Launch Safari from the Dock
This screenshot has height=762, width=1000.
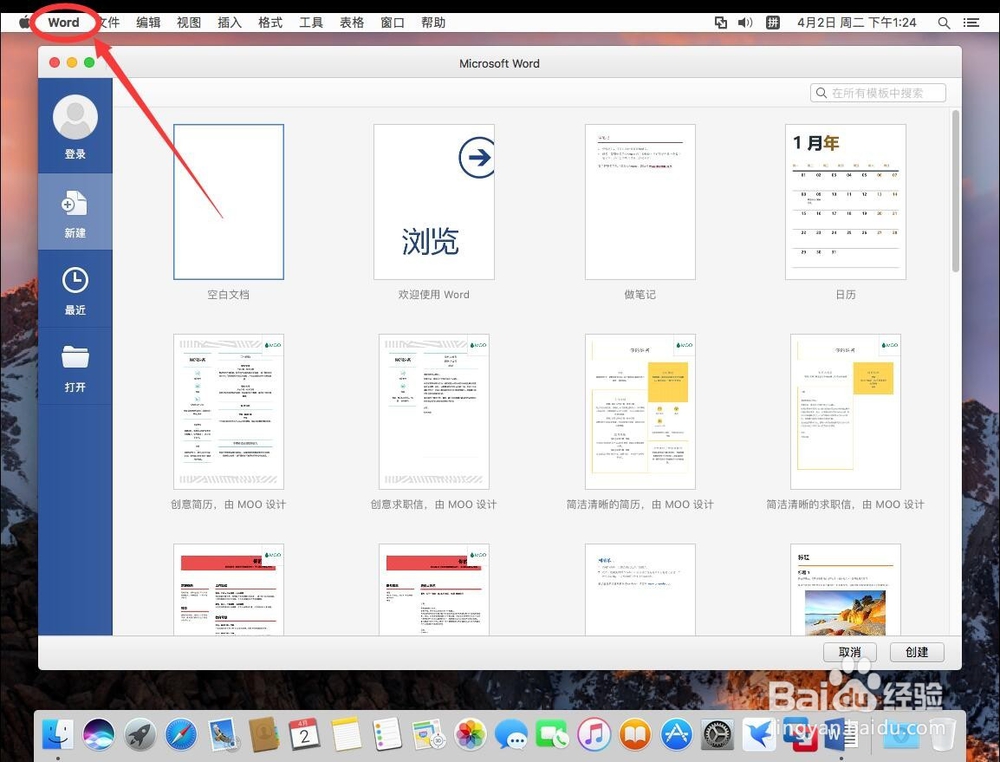click(181, 735)
